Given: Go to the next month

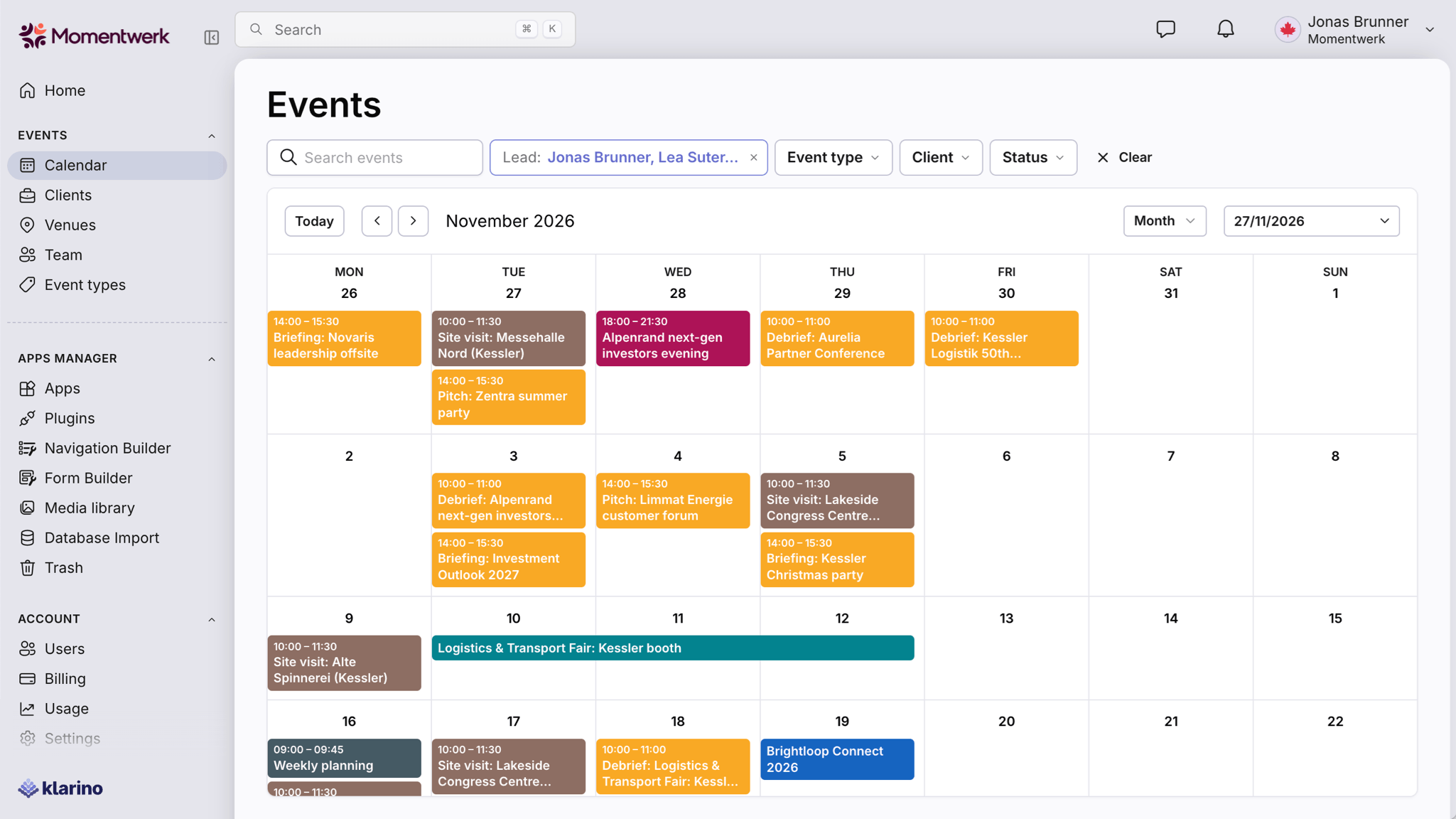Looking at the screenshot, I should point(413,221).
